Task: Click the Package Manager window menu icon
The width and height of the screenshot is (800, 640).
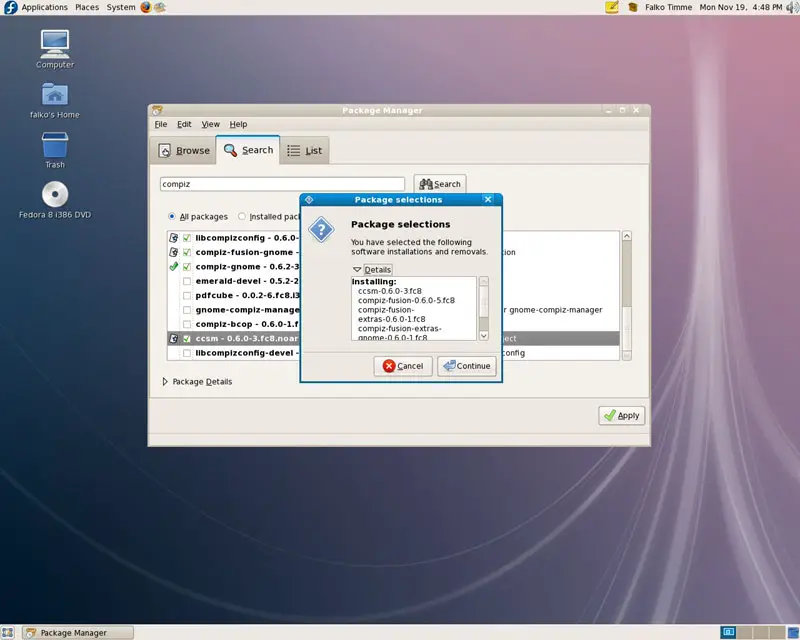Action: 157,110
